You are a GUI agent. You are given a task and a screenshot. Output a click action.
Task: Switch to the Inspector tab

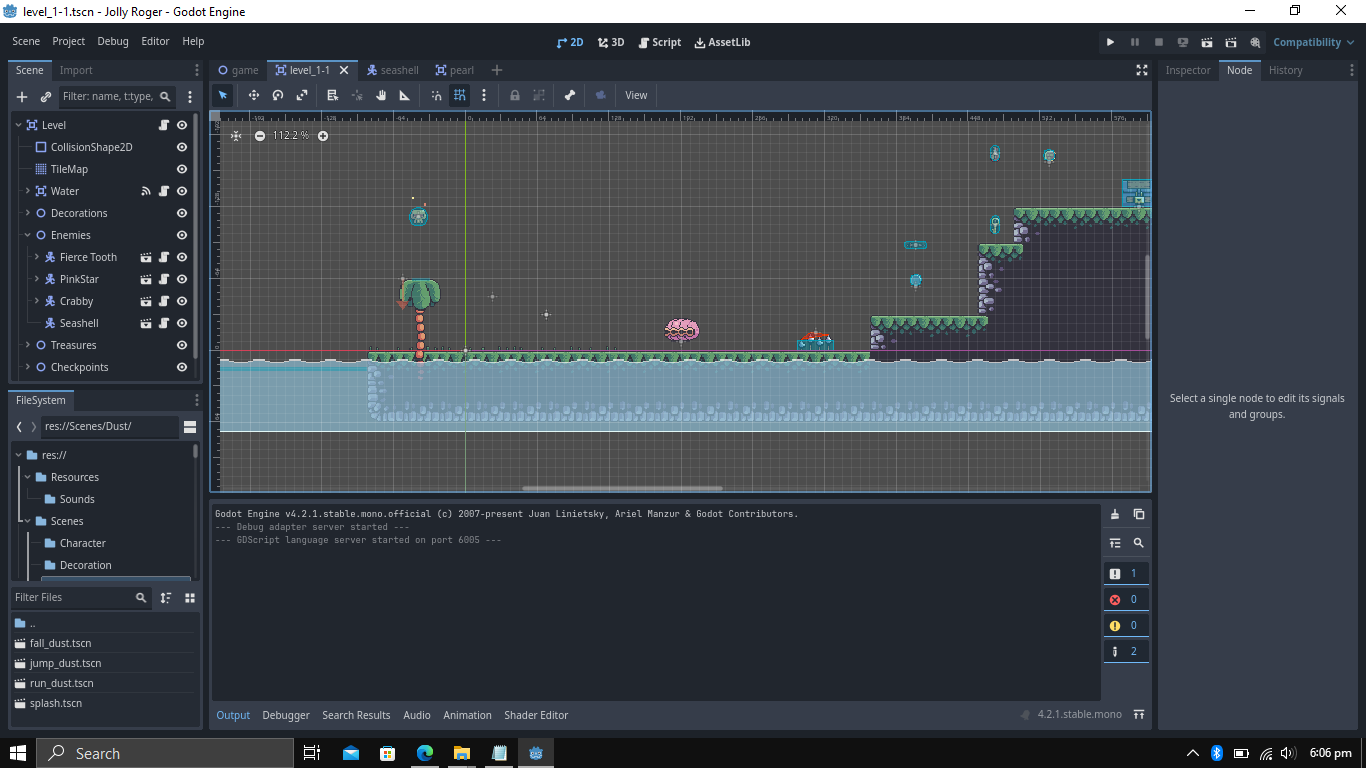1188,70
